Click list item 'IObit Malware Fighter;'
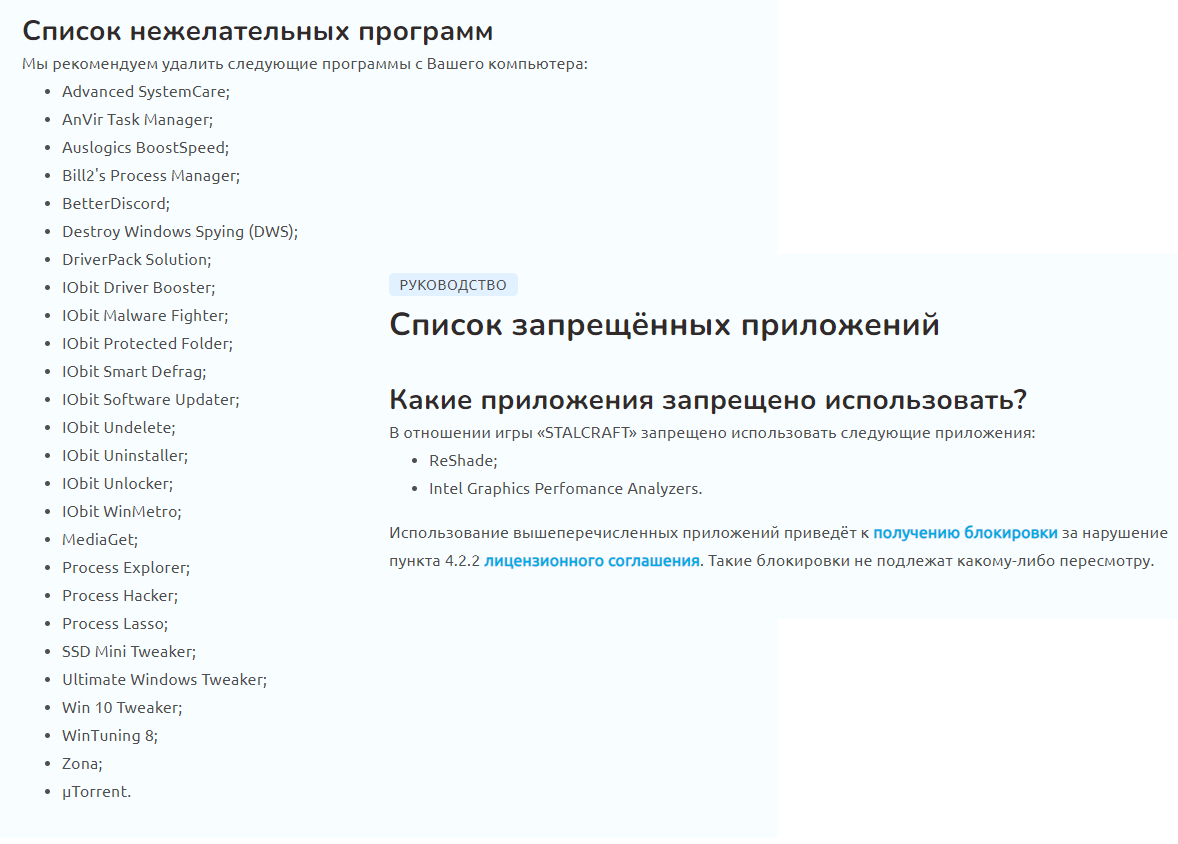This screenshot has width=1178, height=844. pos(145,316)
